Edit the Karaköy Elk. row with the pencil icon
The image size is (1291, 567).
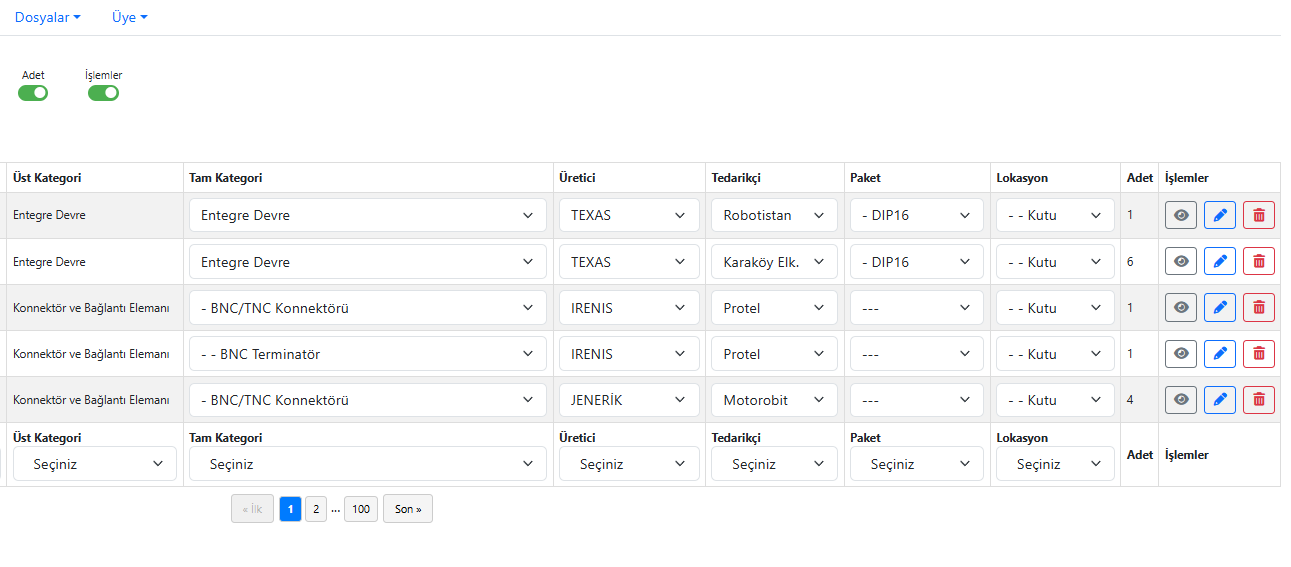(1219, 261)
